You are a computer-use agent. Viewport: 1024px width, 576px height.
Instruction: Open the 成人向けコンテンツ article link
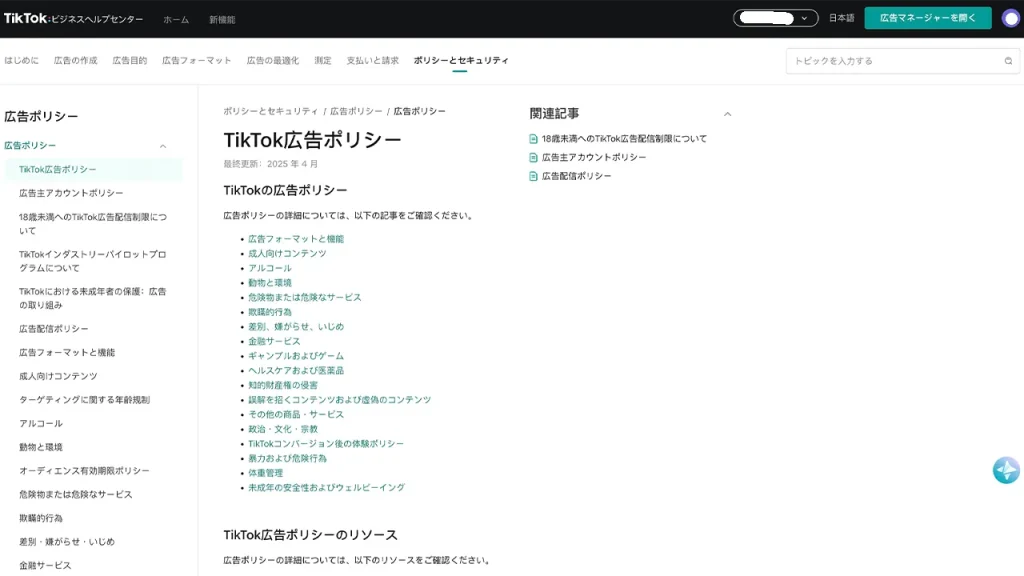click(x=287, y=253)
